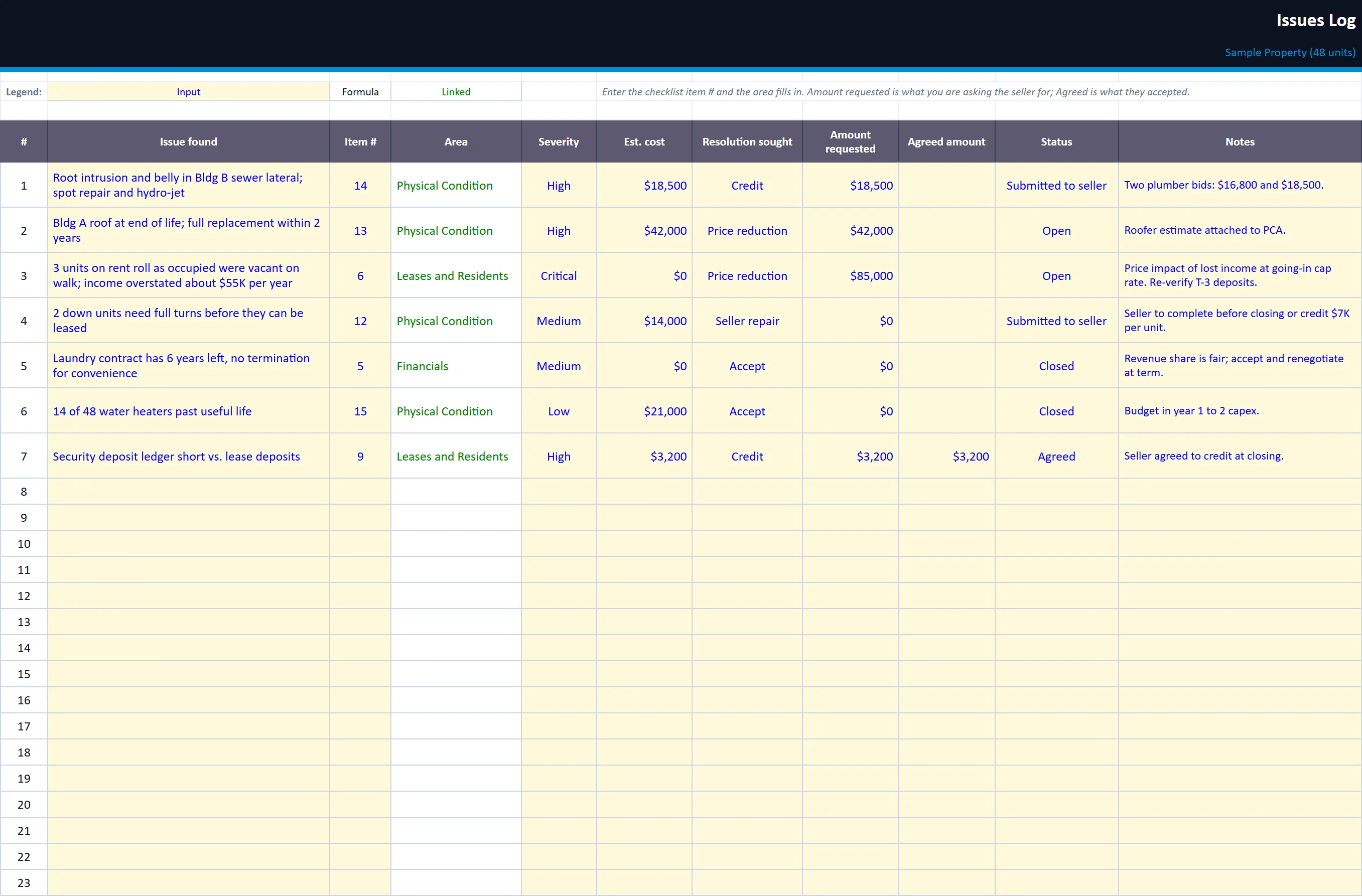Select the 'Bldg A roof at end of life' cell

tap(188, 231)
